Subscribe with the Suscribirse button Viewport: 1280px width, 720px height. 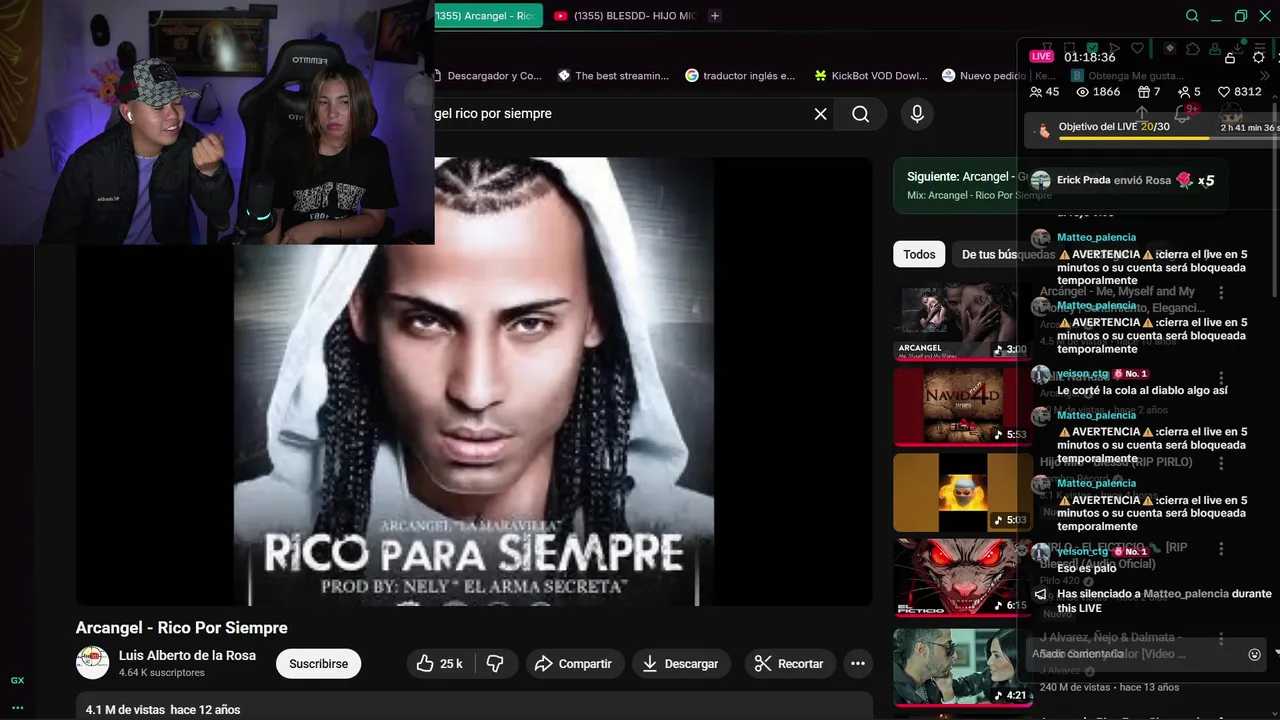point(318,664)
